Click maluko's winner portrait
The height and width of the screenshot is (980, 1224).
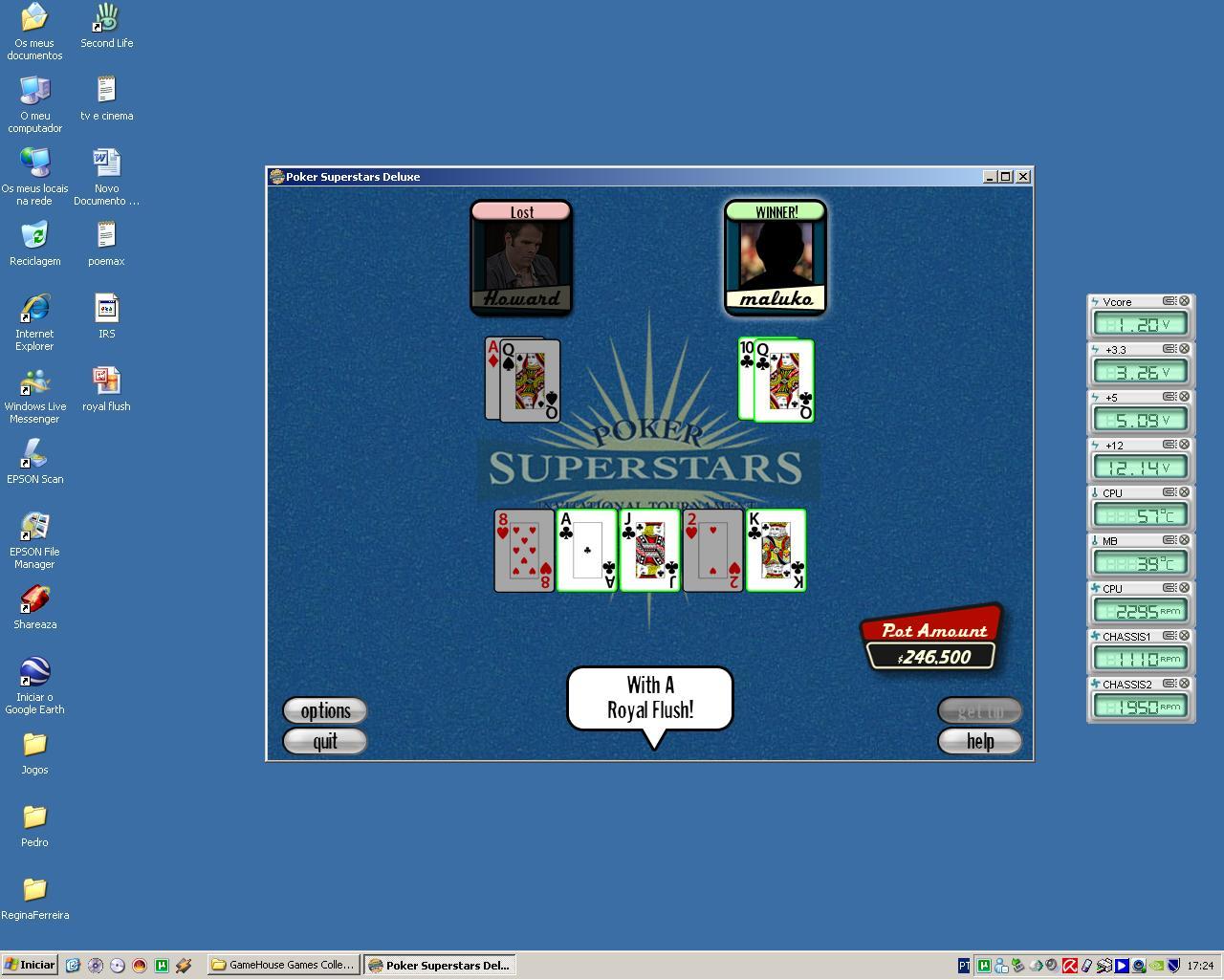(x=776, y=258)
